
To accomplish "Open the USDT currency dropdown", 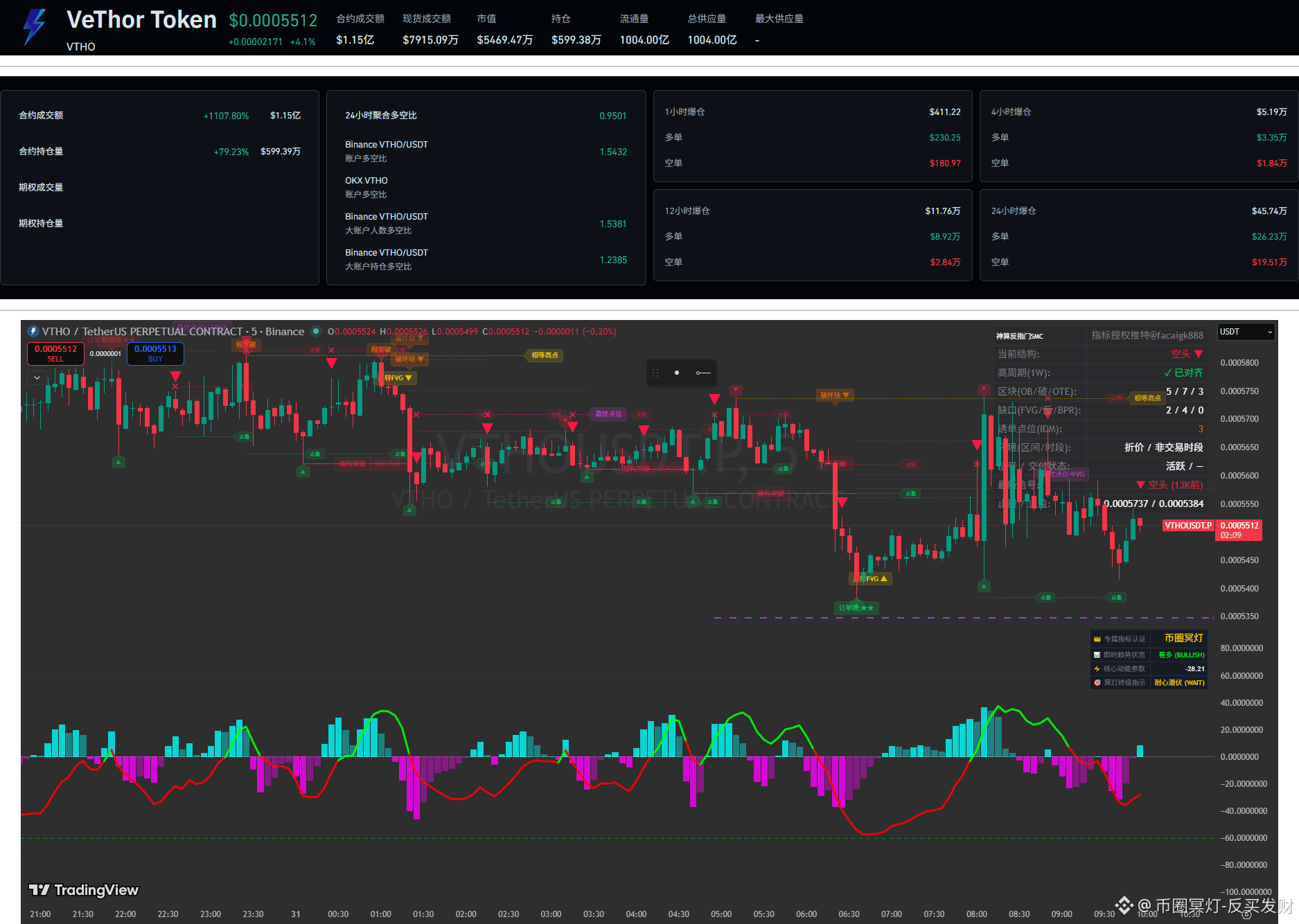I will point(1246,332).
